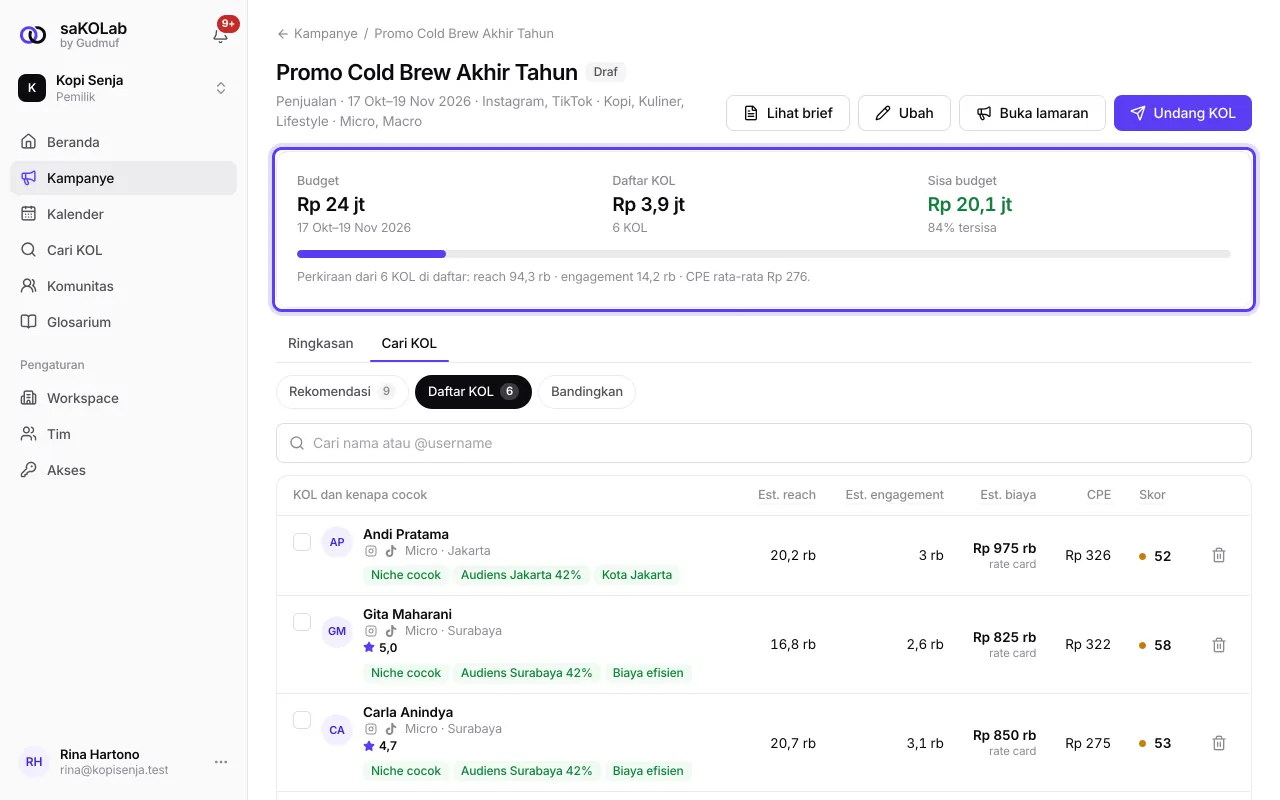Click the Draf status badge
This screenshot has width=1280, height=800.
606,72
